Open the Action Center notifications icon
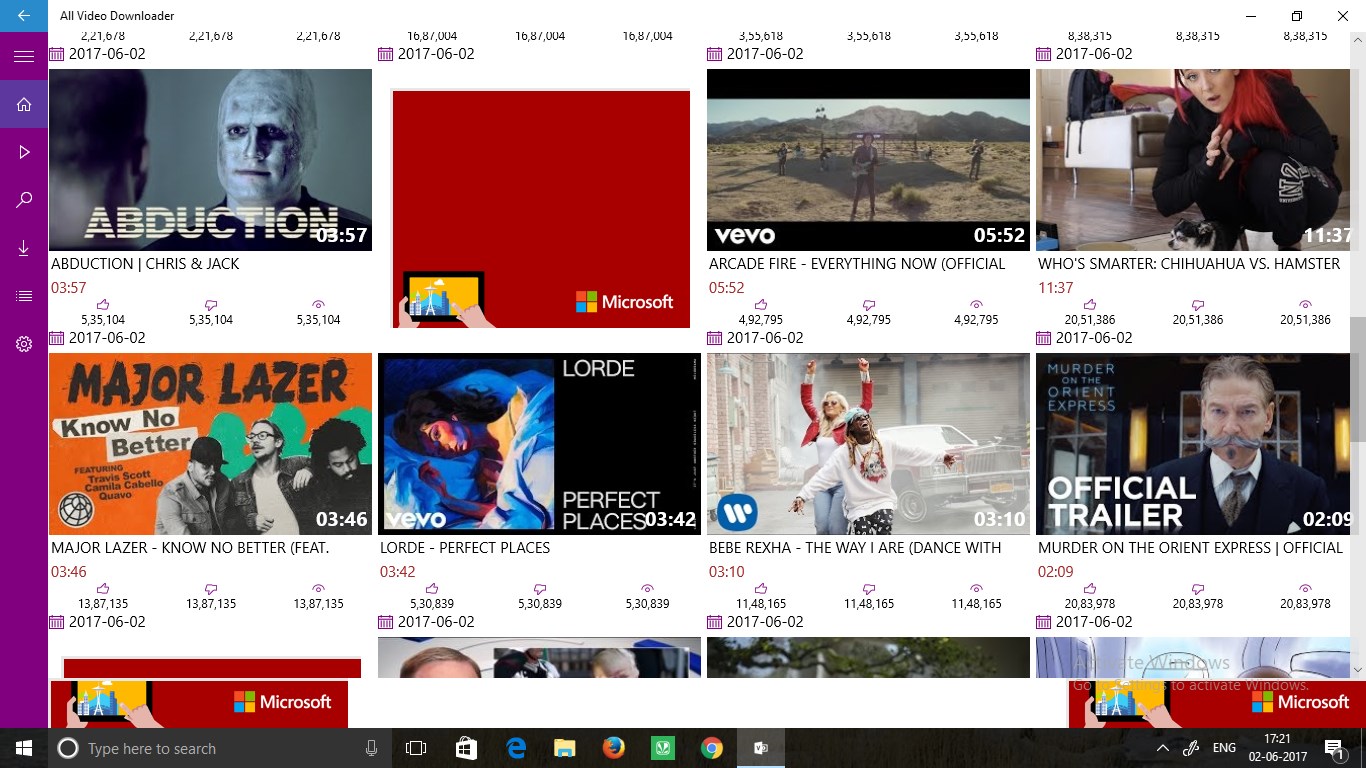Viewport: 1366px width, 768px height. tap(1333, 748)
